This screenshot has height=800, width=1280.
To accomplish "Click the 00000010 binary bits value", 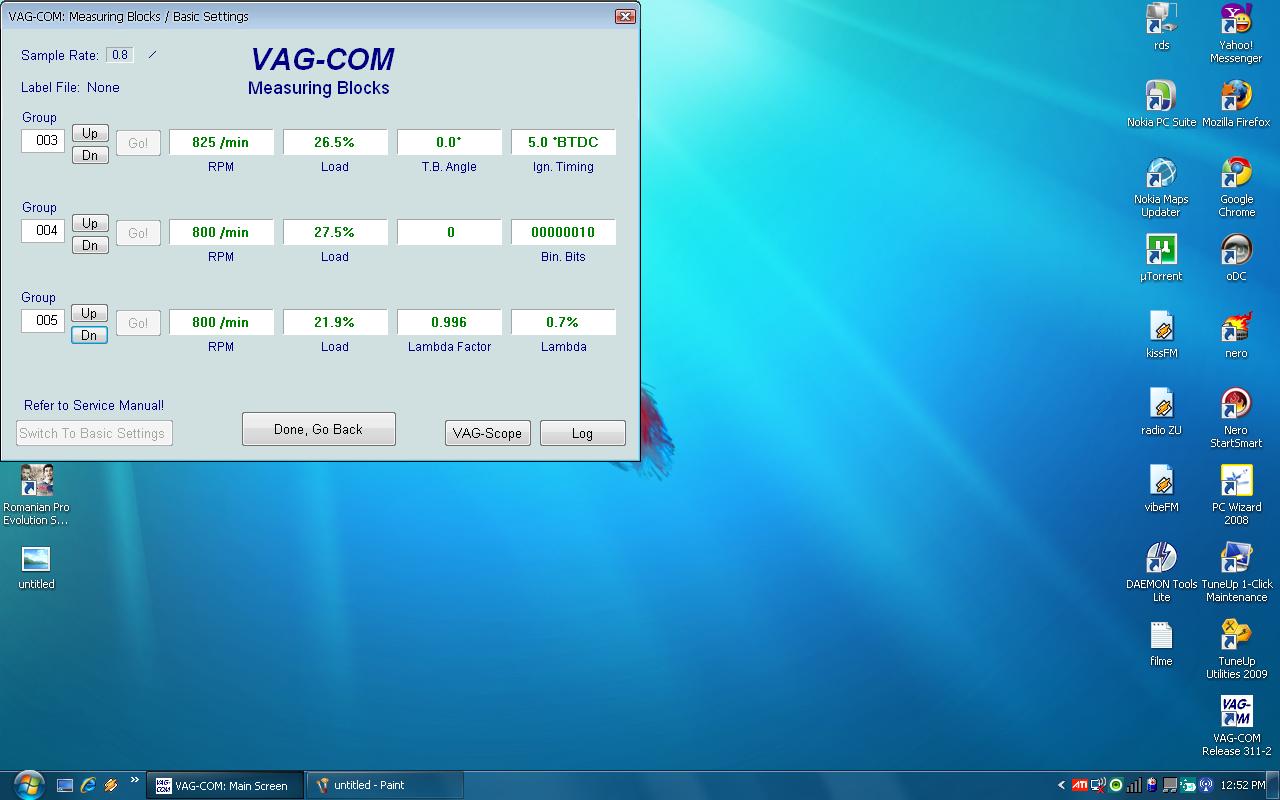I will click(x=563, y=232).
